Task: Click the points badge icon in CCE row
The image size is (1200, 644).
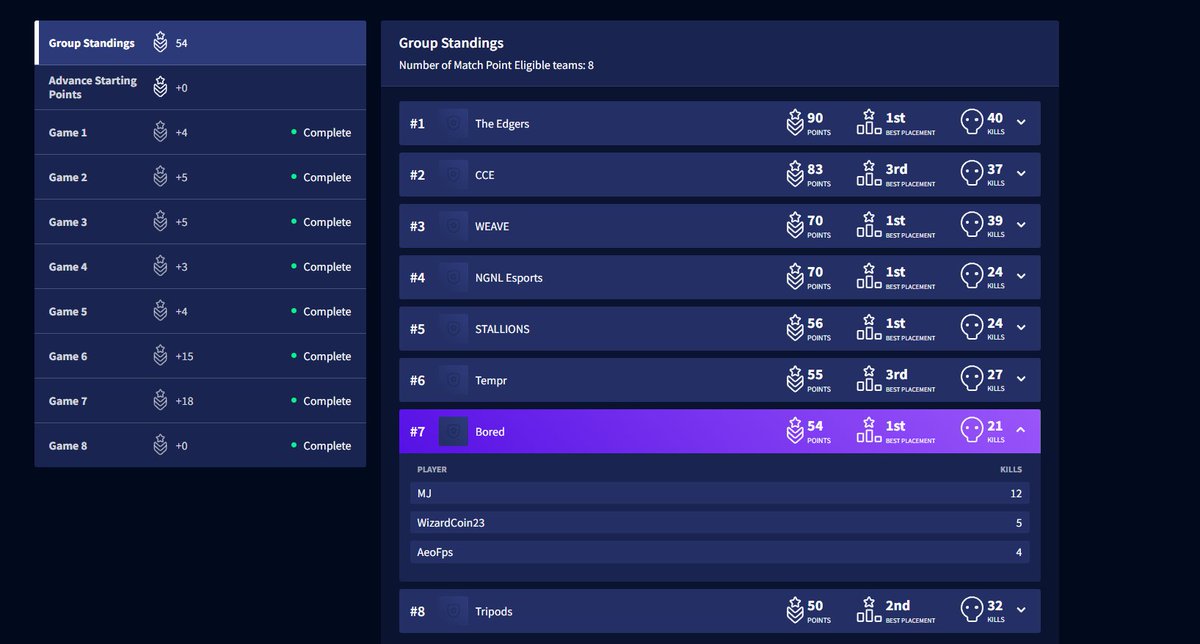Action: coord(795,174)
